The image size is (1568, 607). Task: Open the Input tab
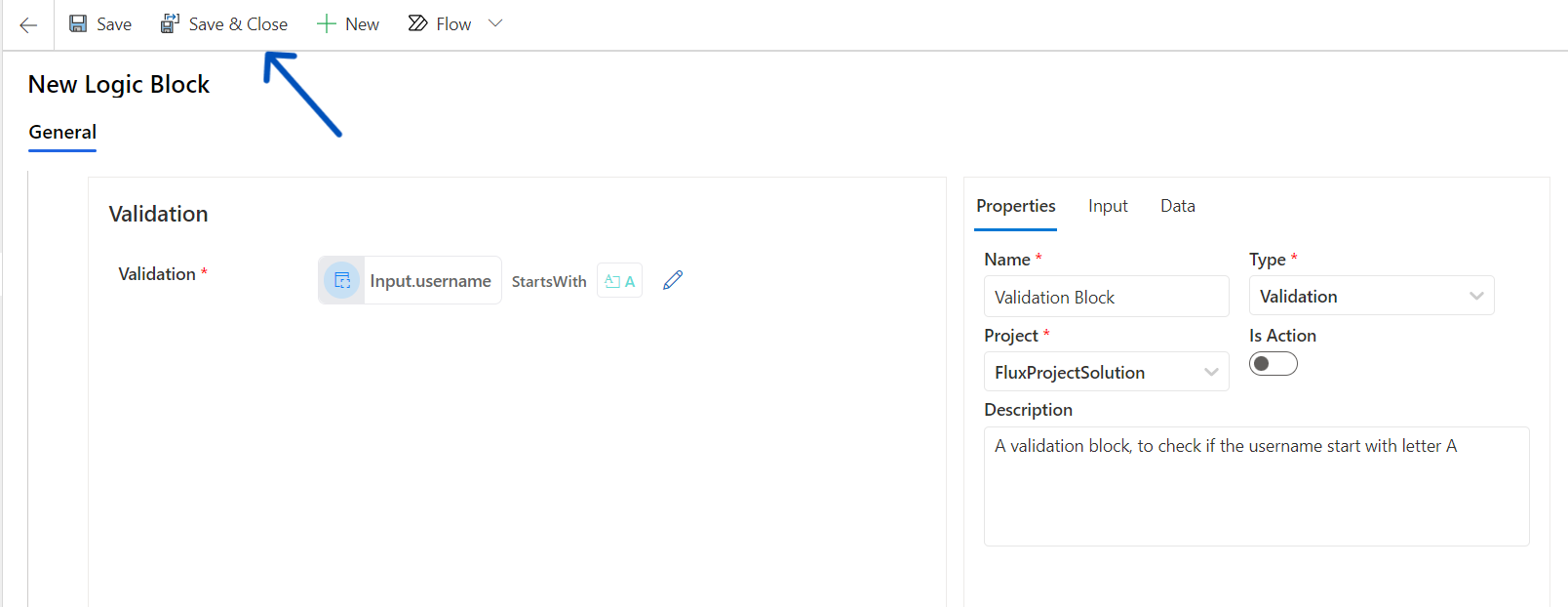click(1108, 206)
